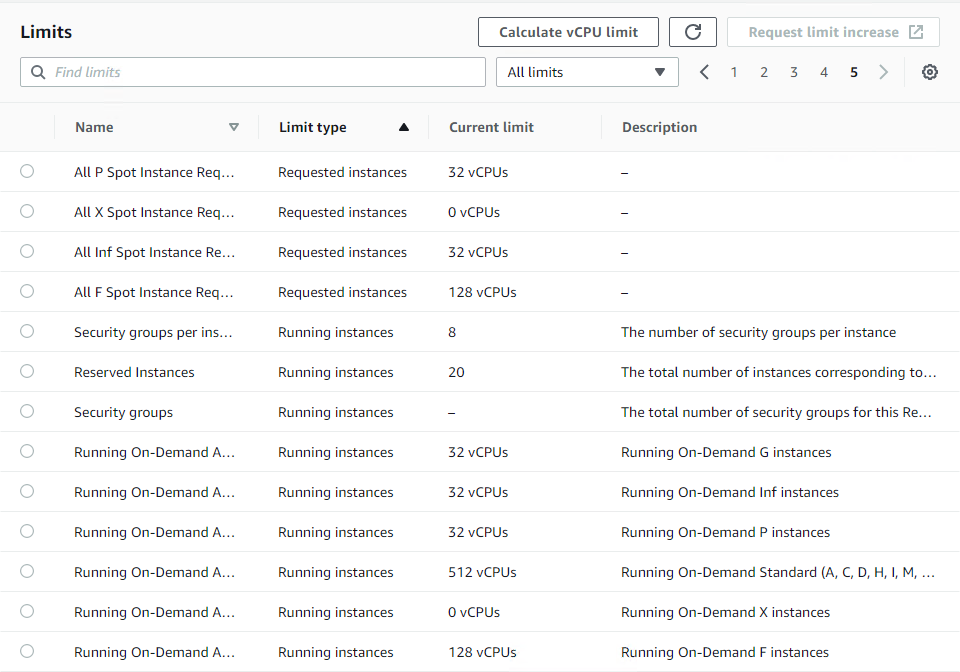Screen dimensions: 960x672
Task: Select the Running On-Demand F instances radio
Action: [x=27, y=651]
